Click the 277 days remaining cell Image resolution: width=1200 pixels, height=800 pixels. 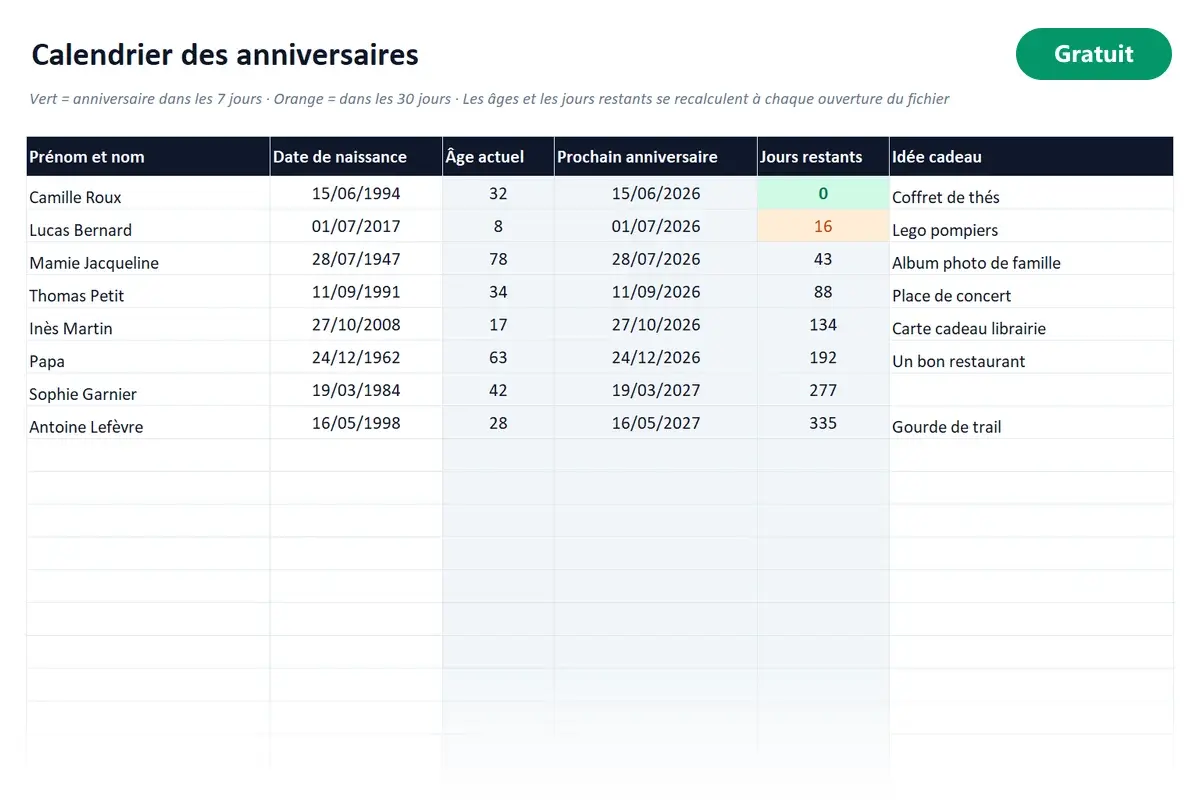point(823,391)
